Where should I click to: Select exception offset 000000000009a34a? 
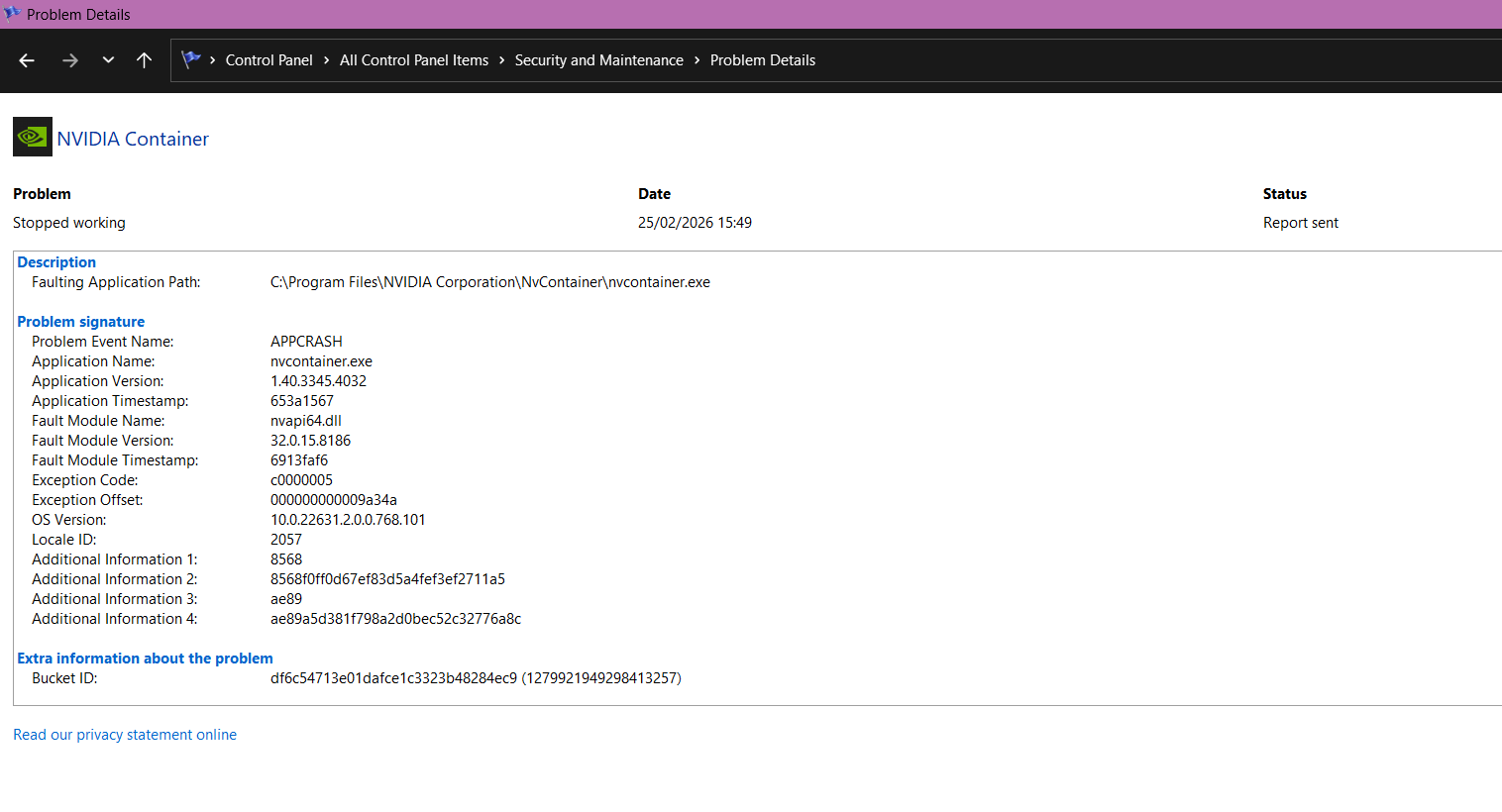click(x=334, y=500)
